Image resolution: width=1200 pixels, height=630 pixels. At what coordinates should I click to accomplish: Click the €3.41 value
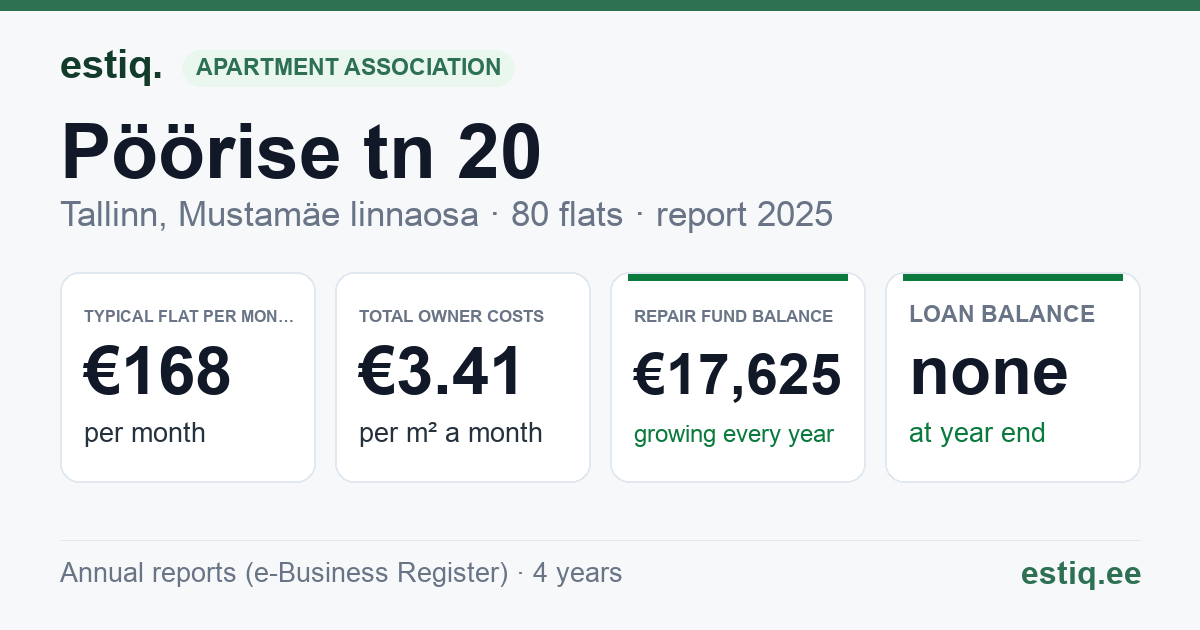[x=440, y=371]
